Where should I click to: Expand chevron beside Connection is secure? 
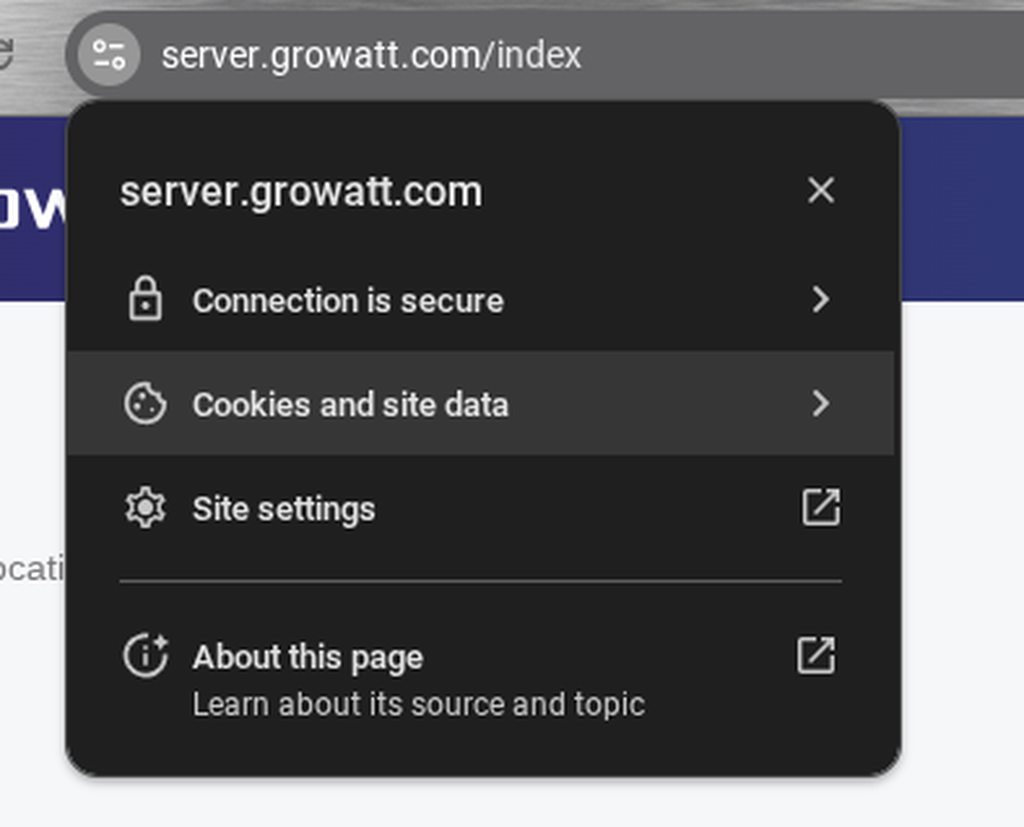coord(820,300)
